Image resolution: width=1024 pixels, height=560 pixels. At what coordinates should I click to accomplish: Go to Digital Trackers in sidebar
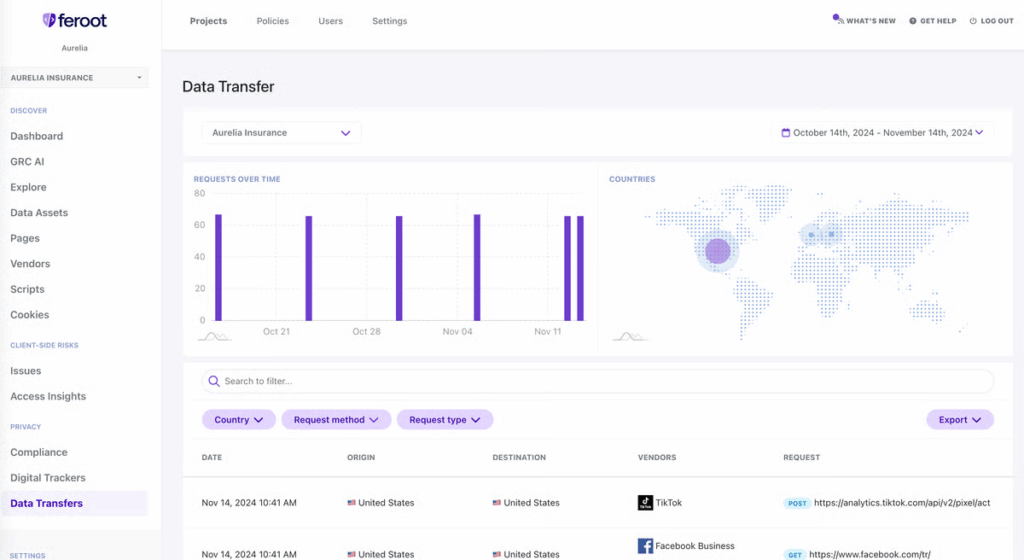tap(48, 478)
